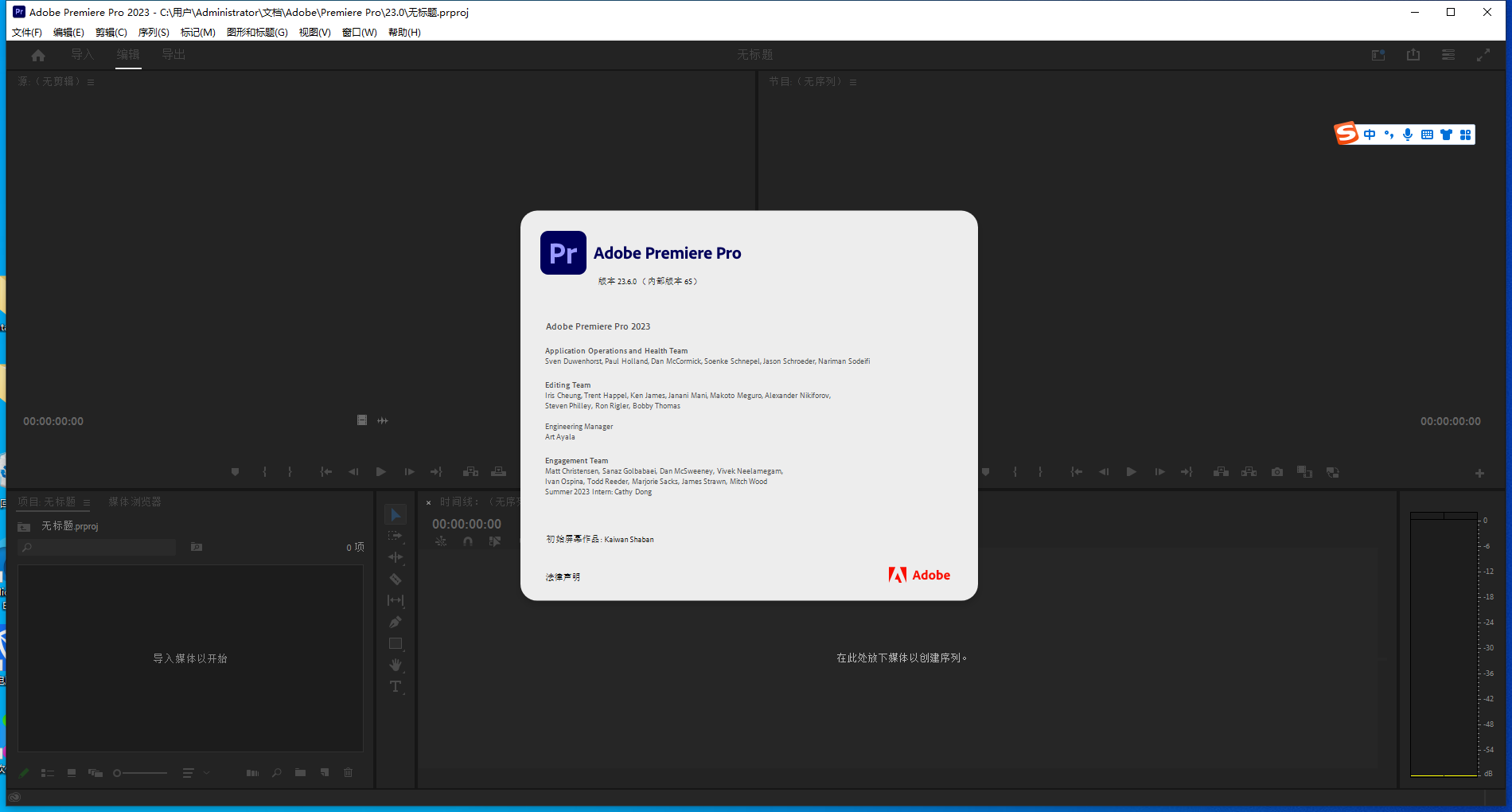Select the Type tool
The image size is (1512, 812).
pyautogui.click(x=396, y=686)
